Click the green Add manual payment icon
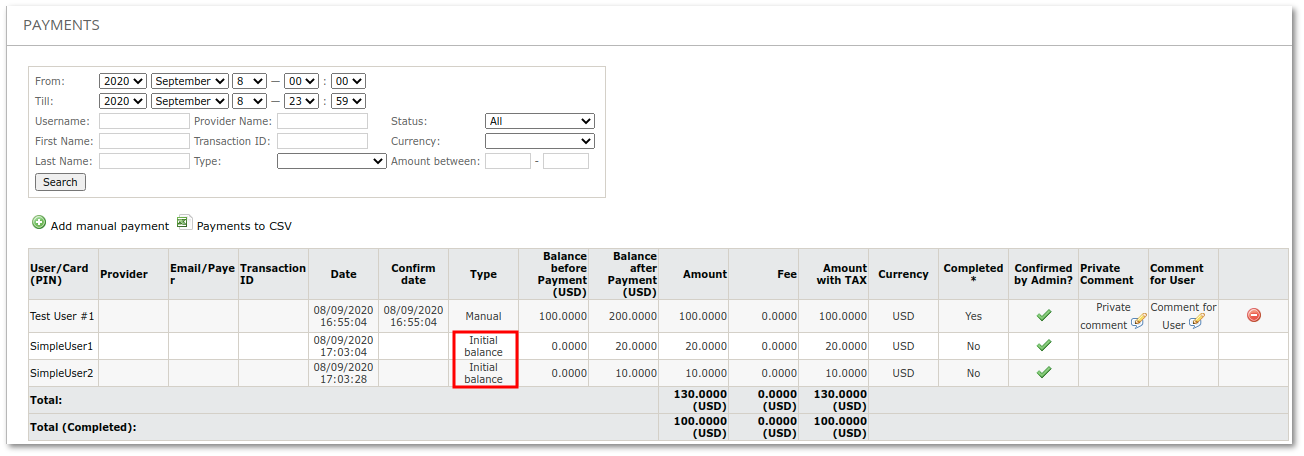 pyautogui.click(x=39, y=223)
